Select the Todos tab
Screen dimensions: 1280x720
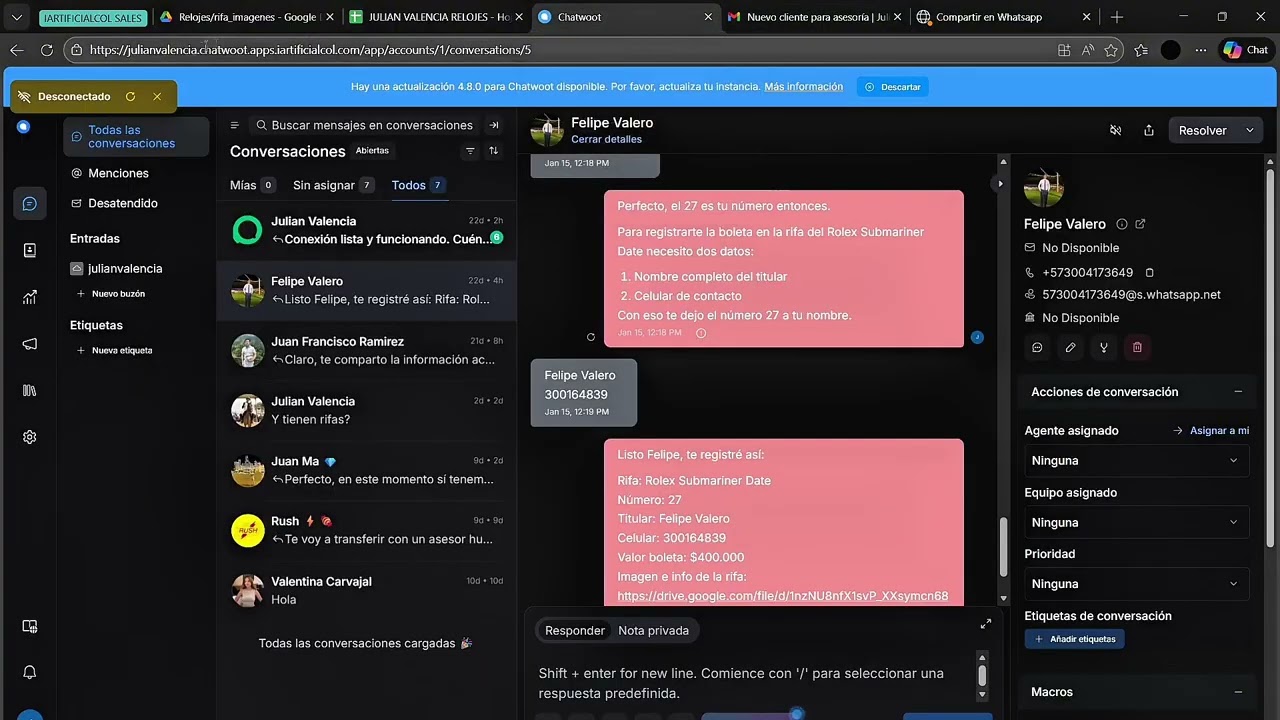pyautogui.click(x=418, y=185)
